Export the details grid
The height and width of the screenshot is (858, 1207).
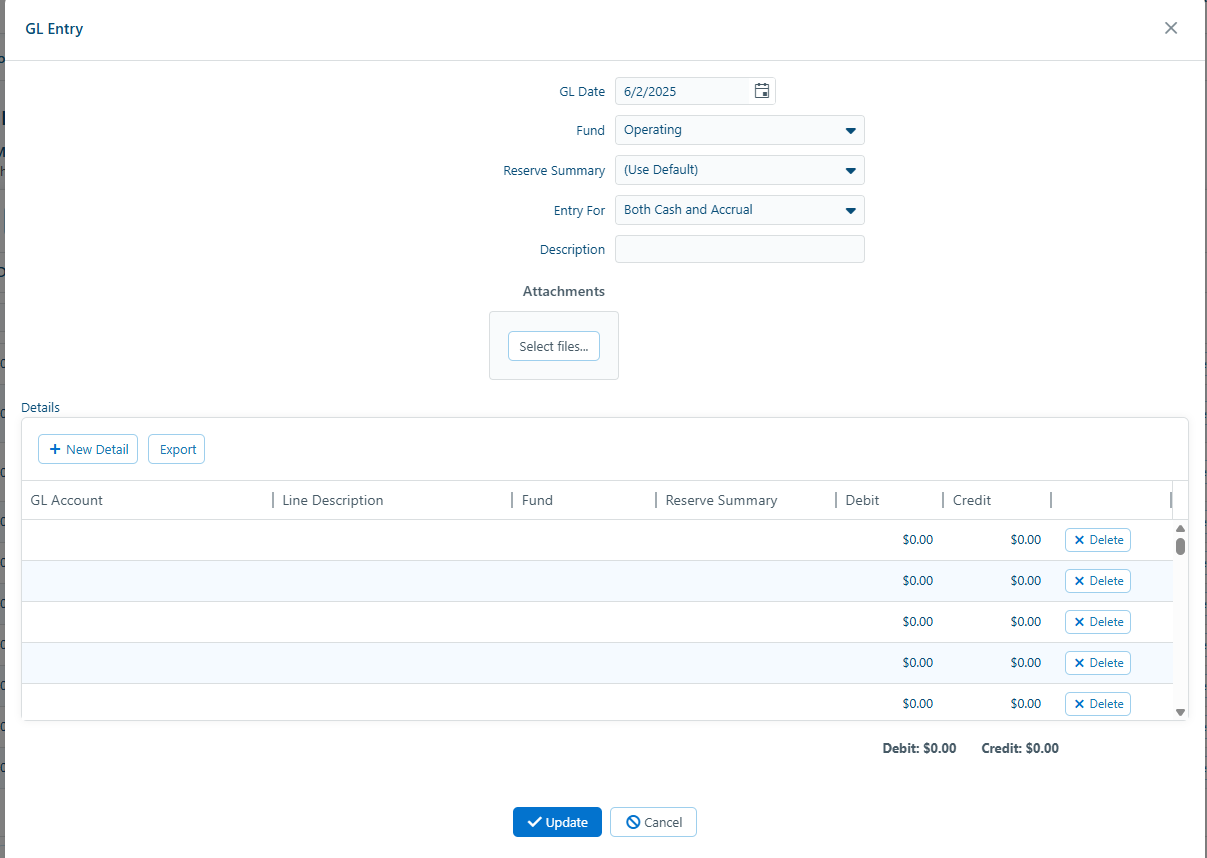176,449
